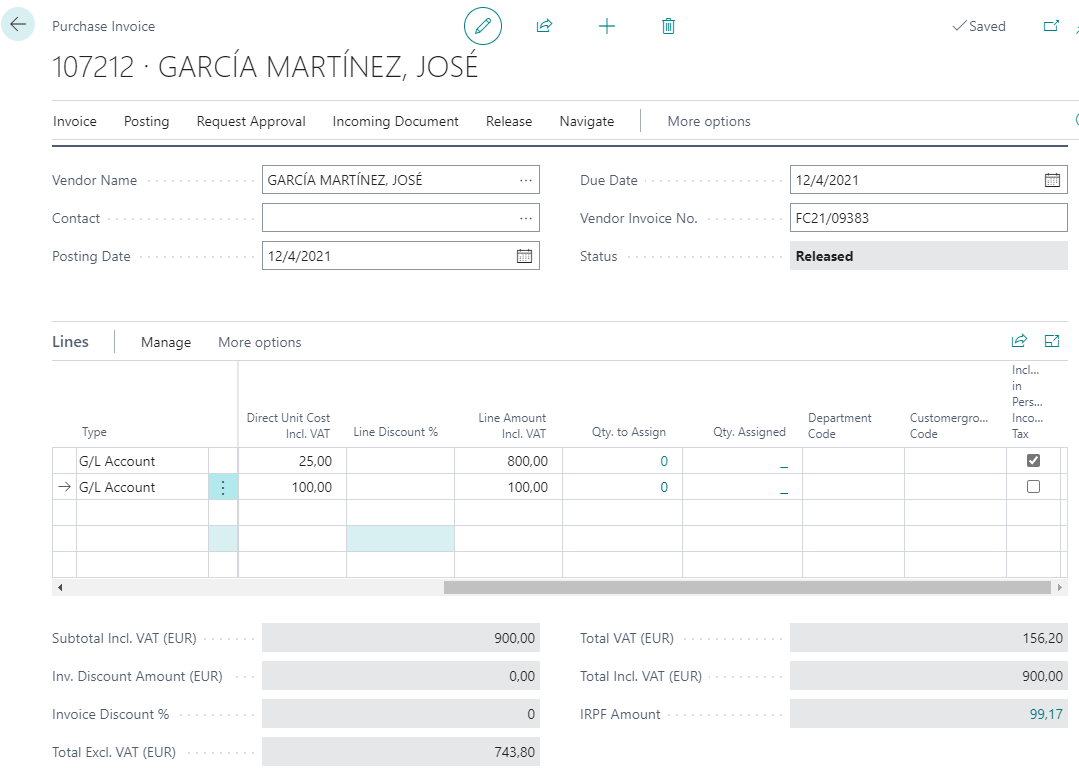
Task: Open Manage in Lines section
Action: (166, 342)
